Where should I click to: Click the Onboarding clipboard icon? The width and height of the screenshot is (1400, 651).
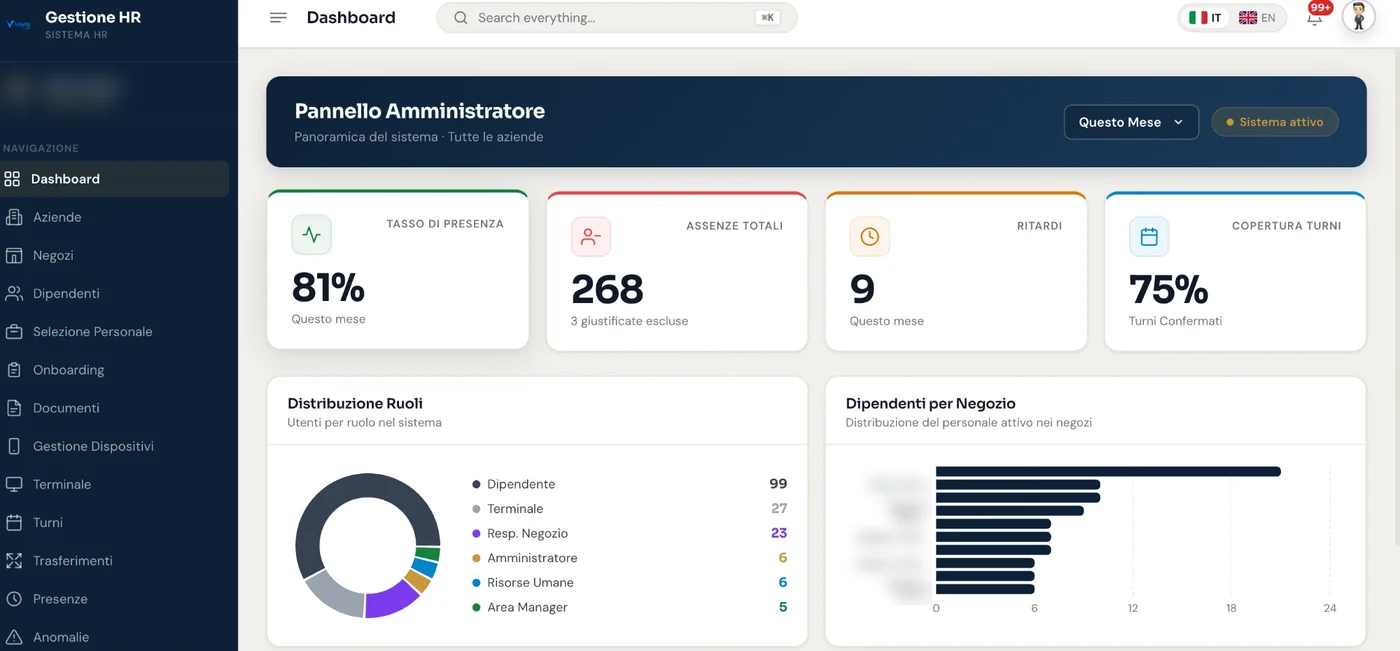pyautogui.click(x=14, y=370)
